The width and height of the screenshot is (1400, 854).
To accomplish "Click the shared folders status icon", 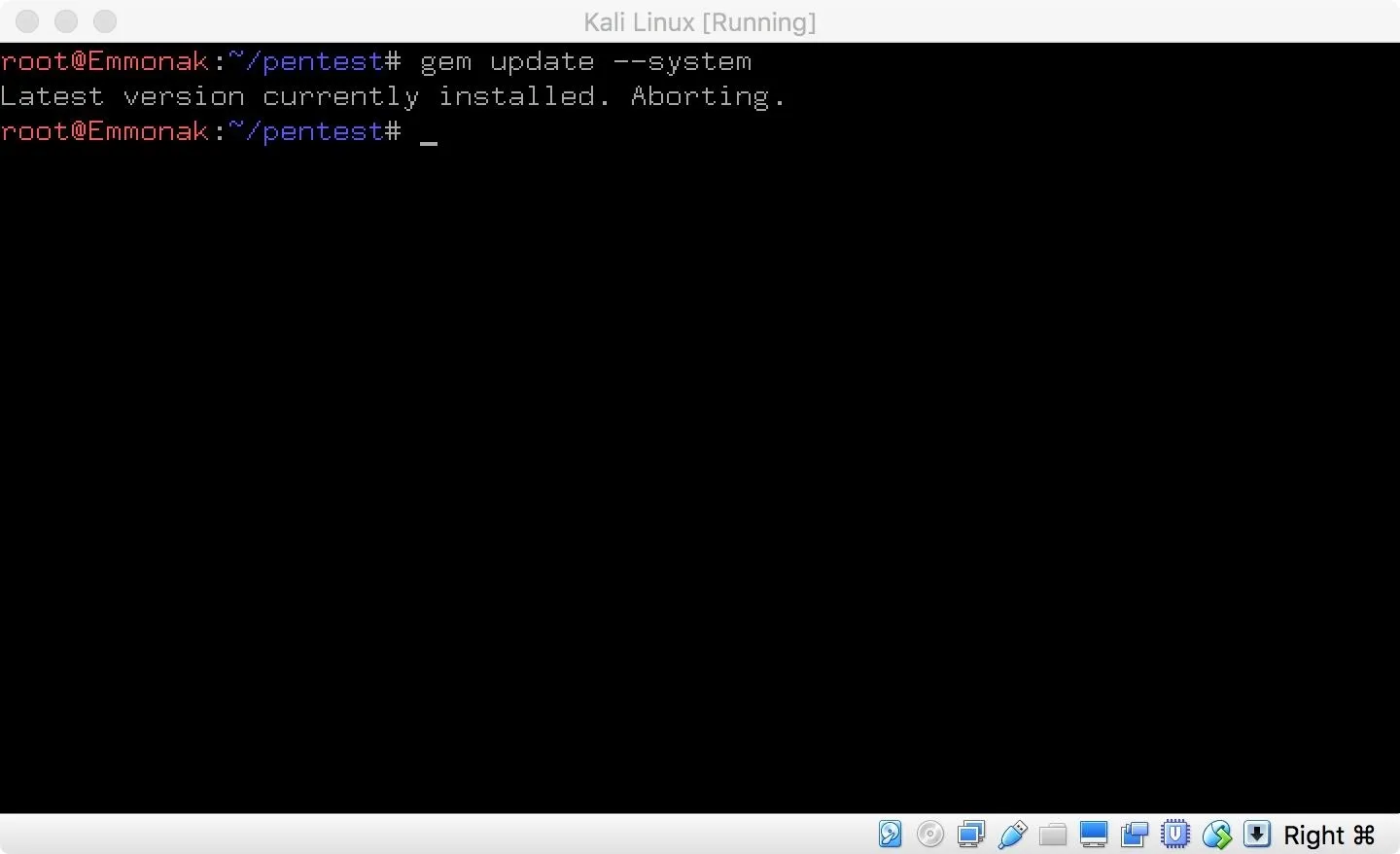I will pos(1053,835).
